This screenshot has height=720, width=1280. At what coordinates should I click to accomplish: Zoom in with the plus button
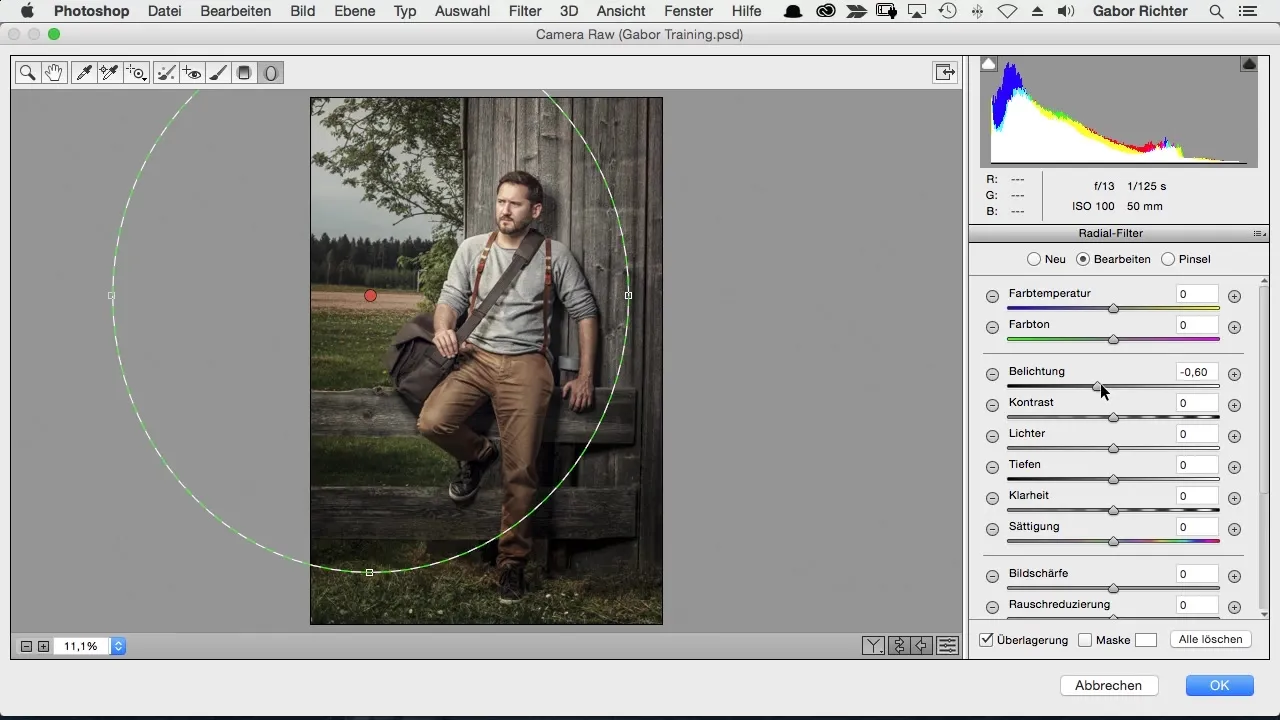tap(43, 646)
